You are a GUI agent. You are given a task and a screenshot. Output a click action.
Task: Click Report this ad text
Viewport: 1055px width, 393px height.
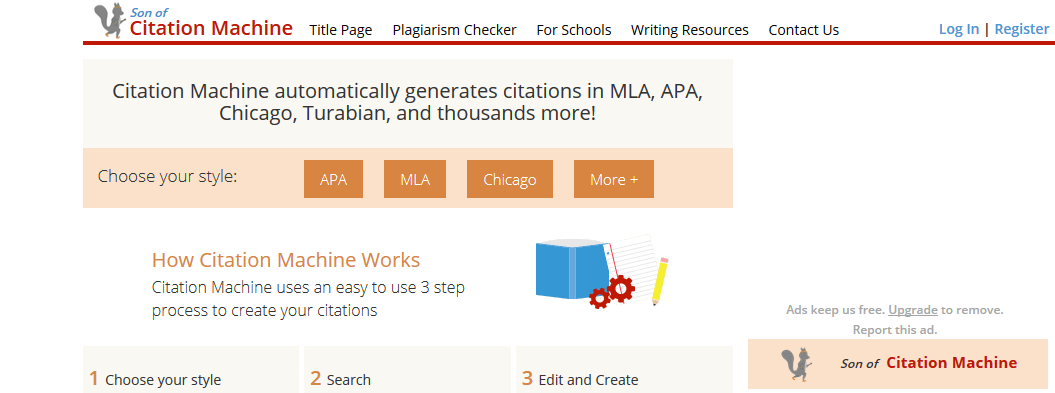click(895, 330)
